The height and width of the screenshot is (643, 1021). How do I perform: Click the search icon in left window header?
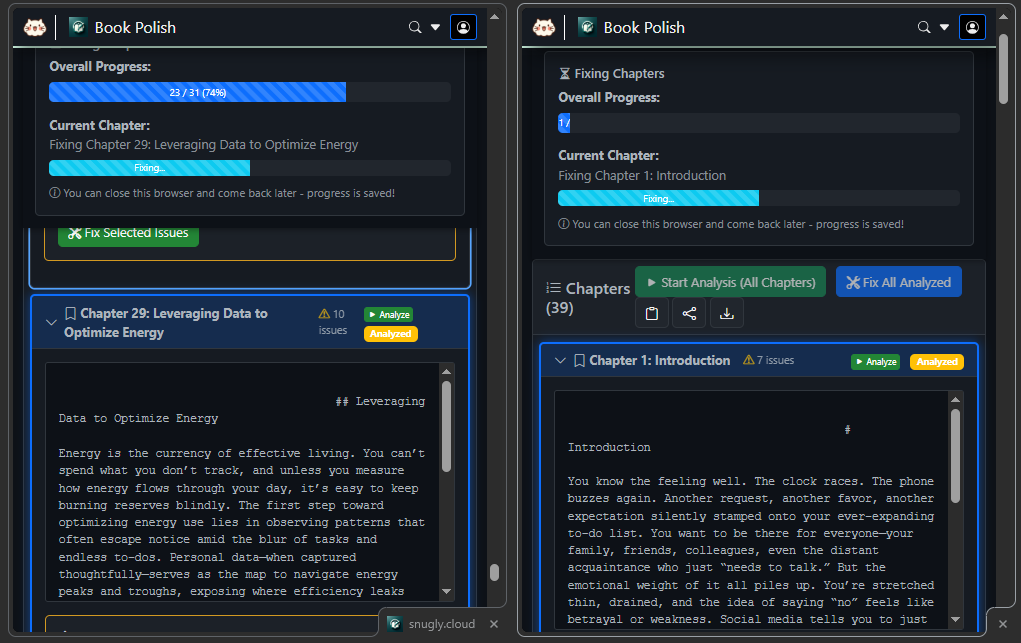pos(415,27)
